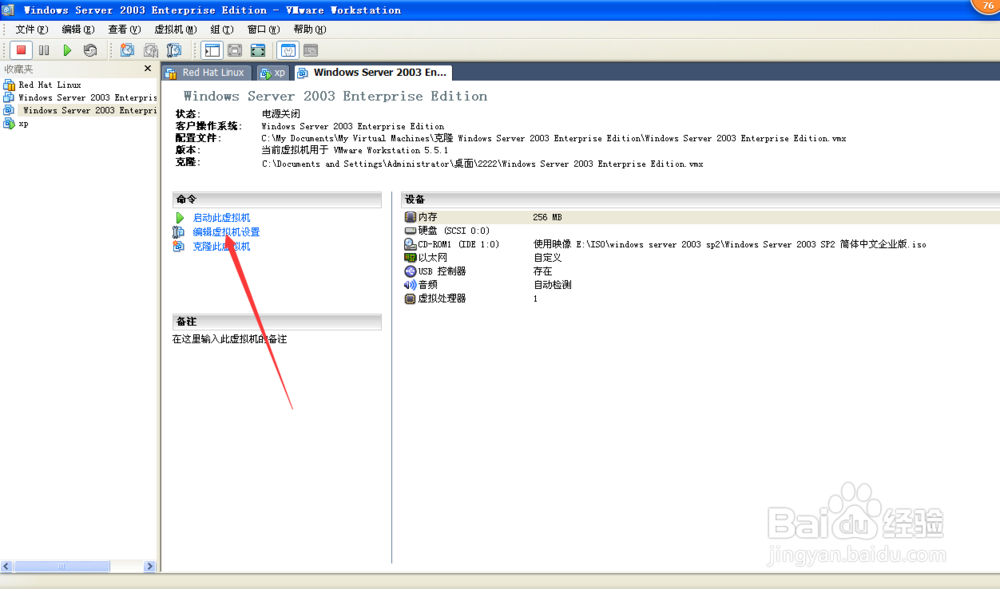Select the USB 控制器 device icon

(x=410, y=271)
